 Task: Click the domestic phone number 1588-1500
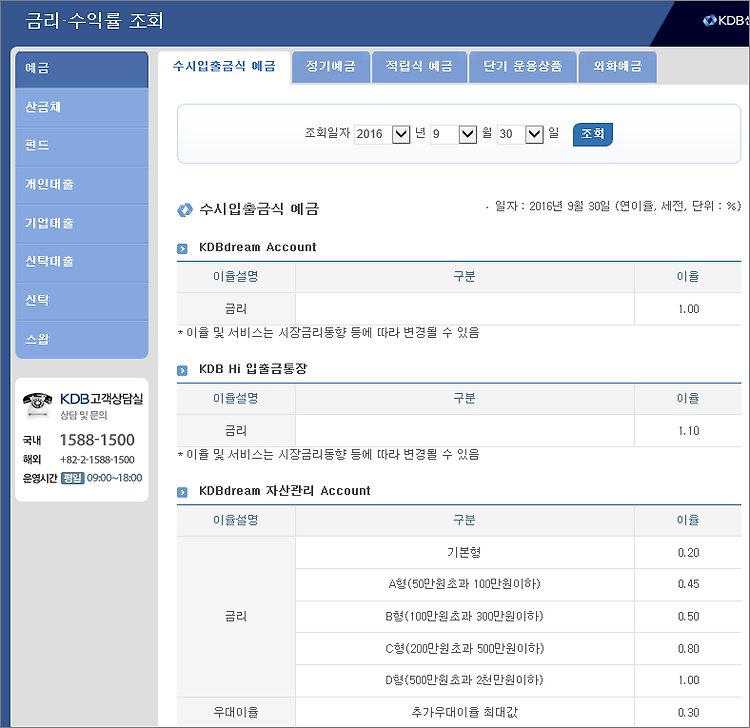pos(97,440)
